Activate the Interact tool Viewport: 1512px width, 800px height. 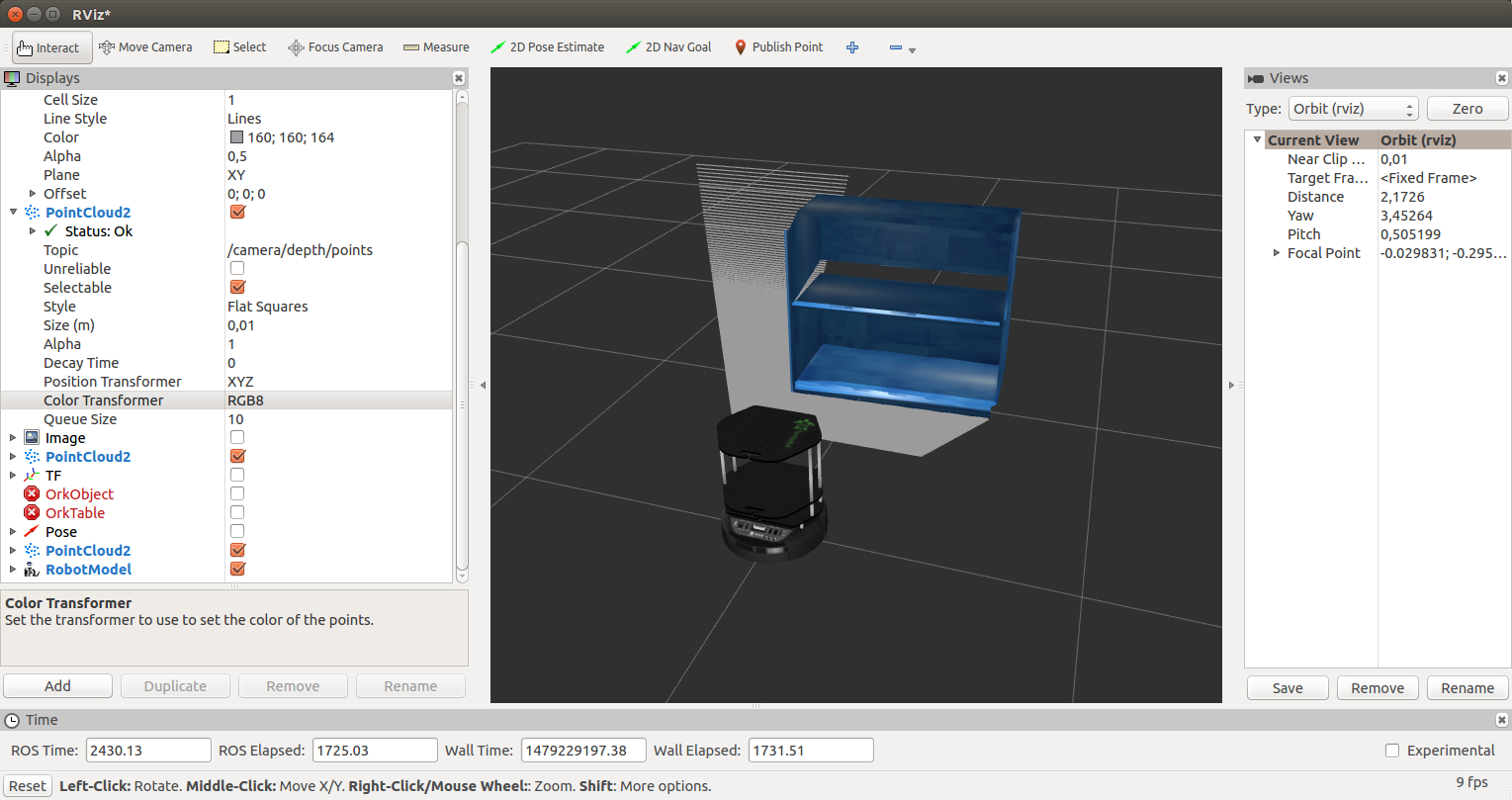[51, 47]
